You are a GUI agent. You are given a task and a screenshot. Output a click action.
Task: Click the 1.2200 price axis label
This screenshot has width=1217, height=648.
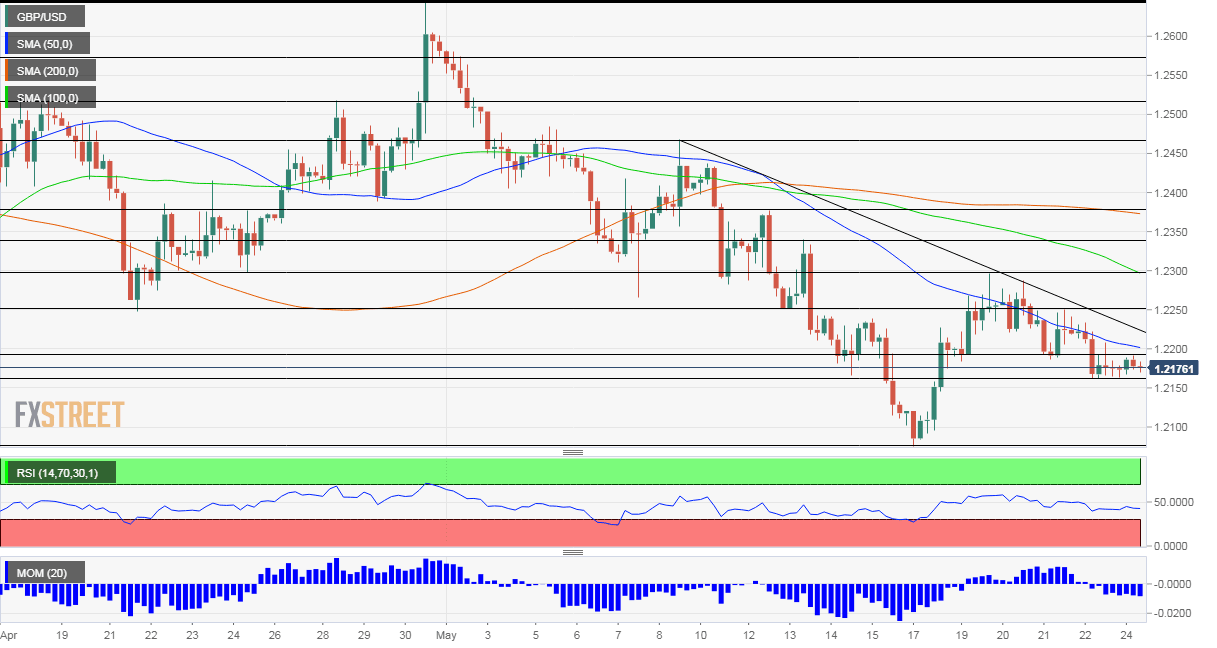tap(1173, 349)
